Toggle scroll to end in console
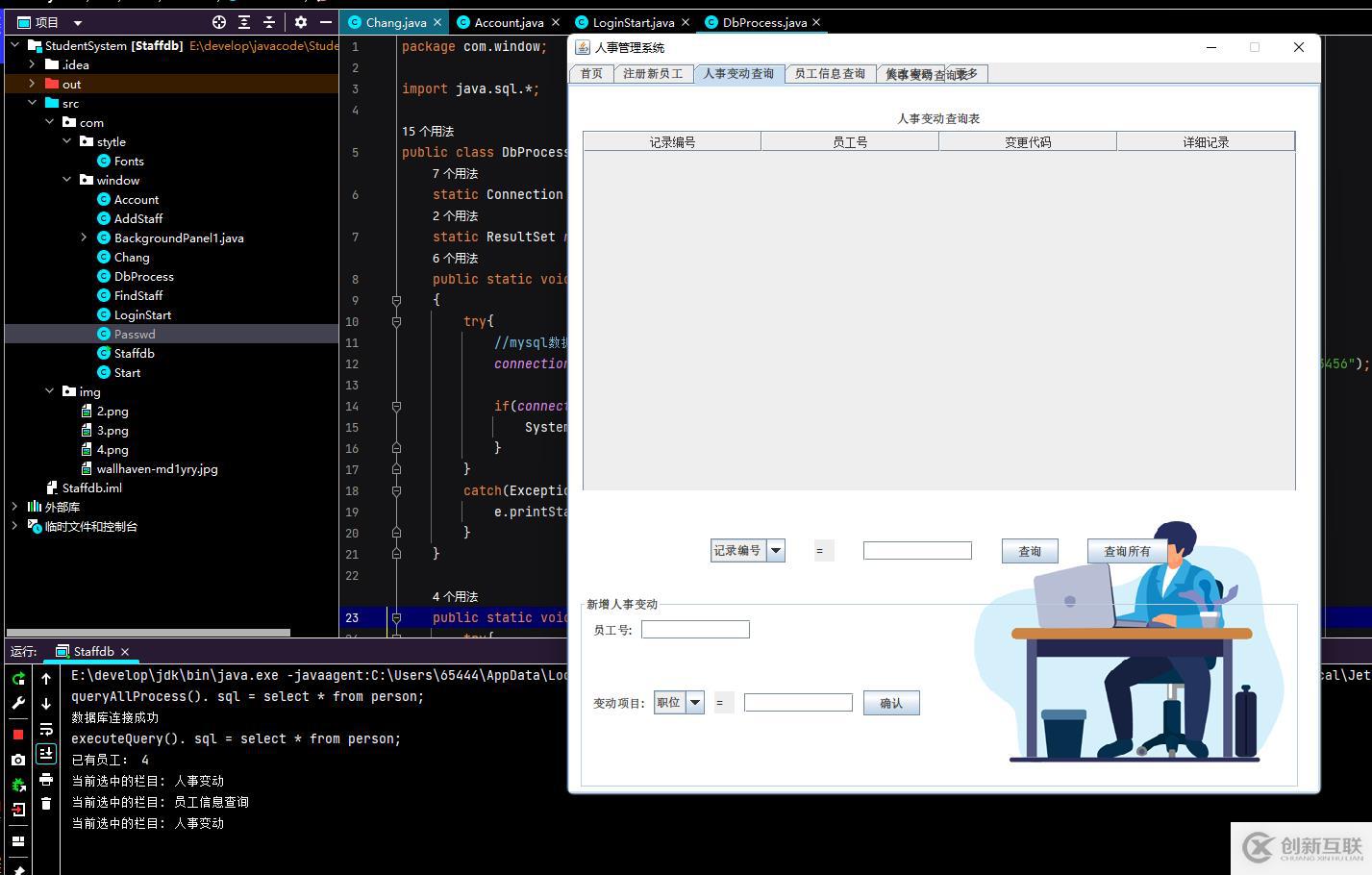 coord(46,754)
